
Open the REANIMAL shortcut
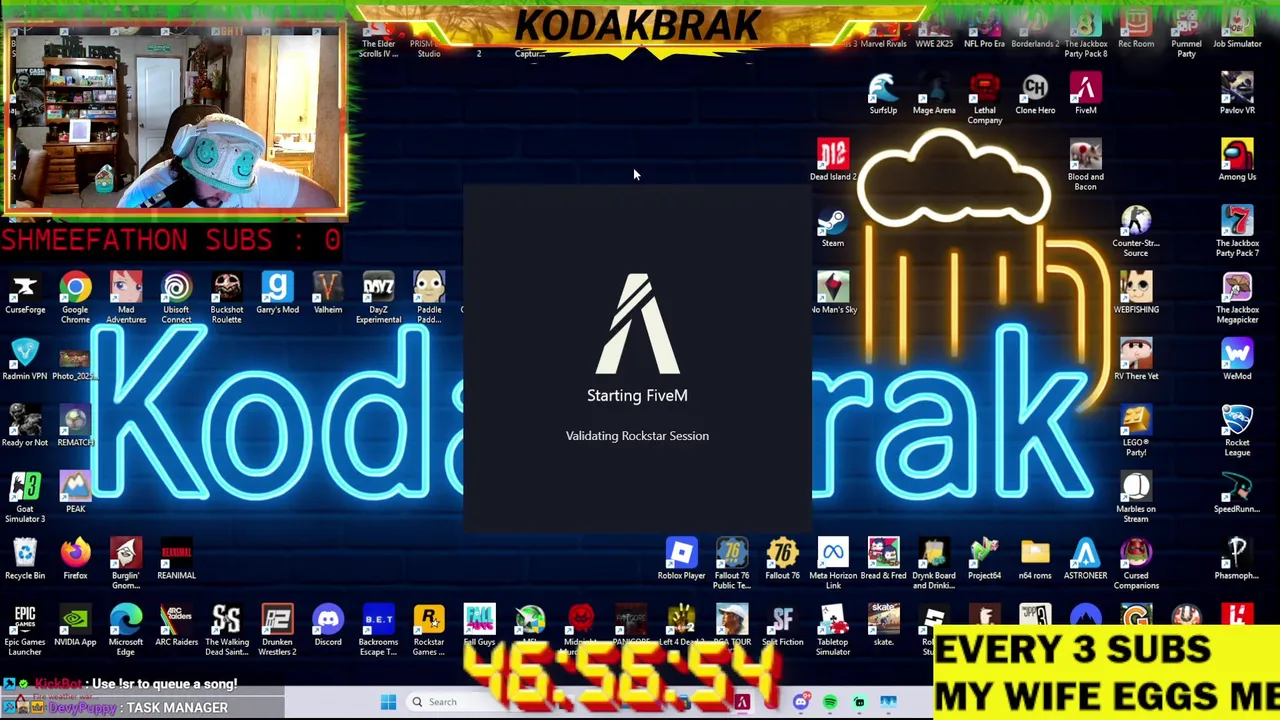(176, 559)
